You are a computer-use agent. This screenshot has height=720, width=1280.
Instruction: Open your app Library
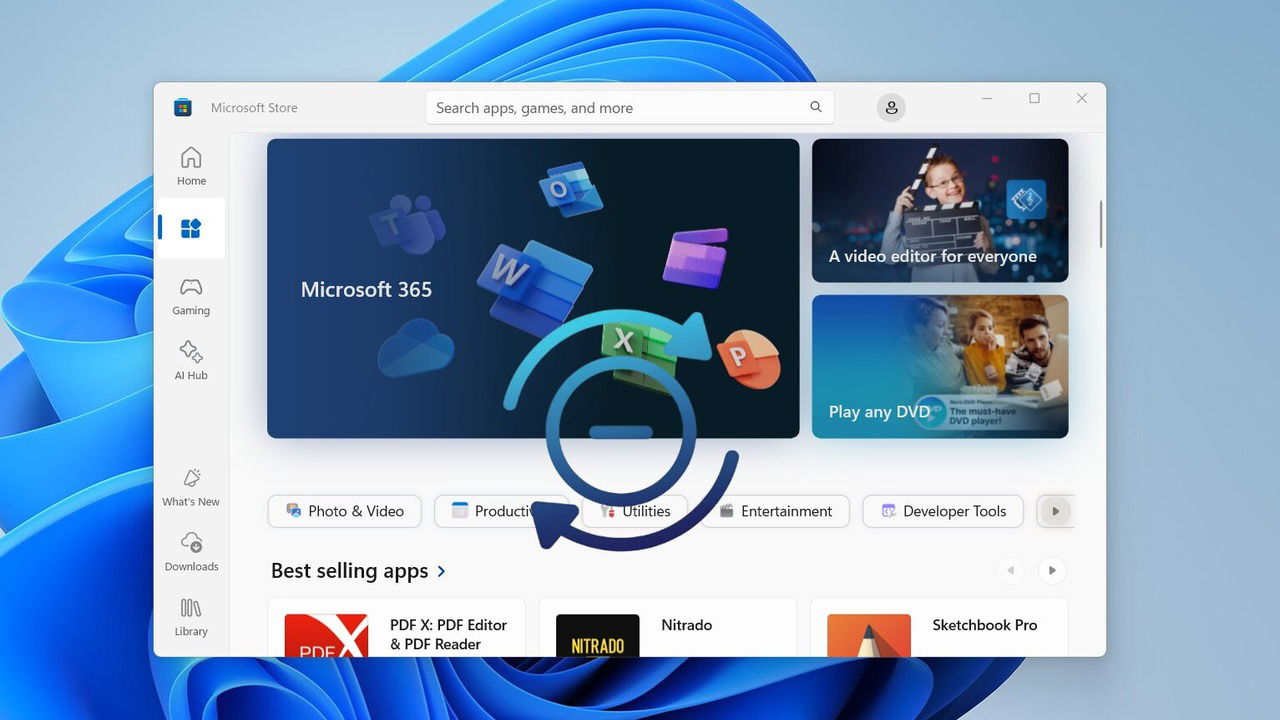click(x=190, y=616)
